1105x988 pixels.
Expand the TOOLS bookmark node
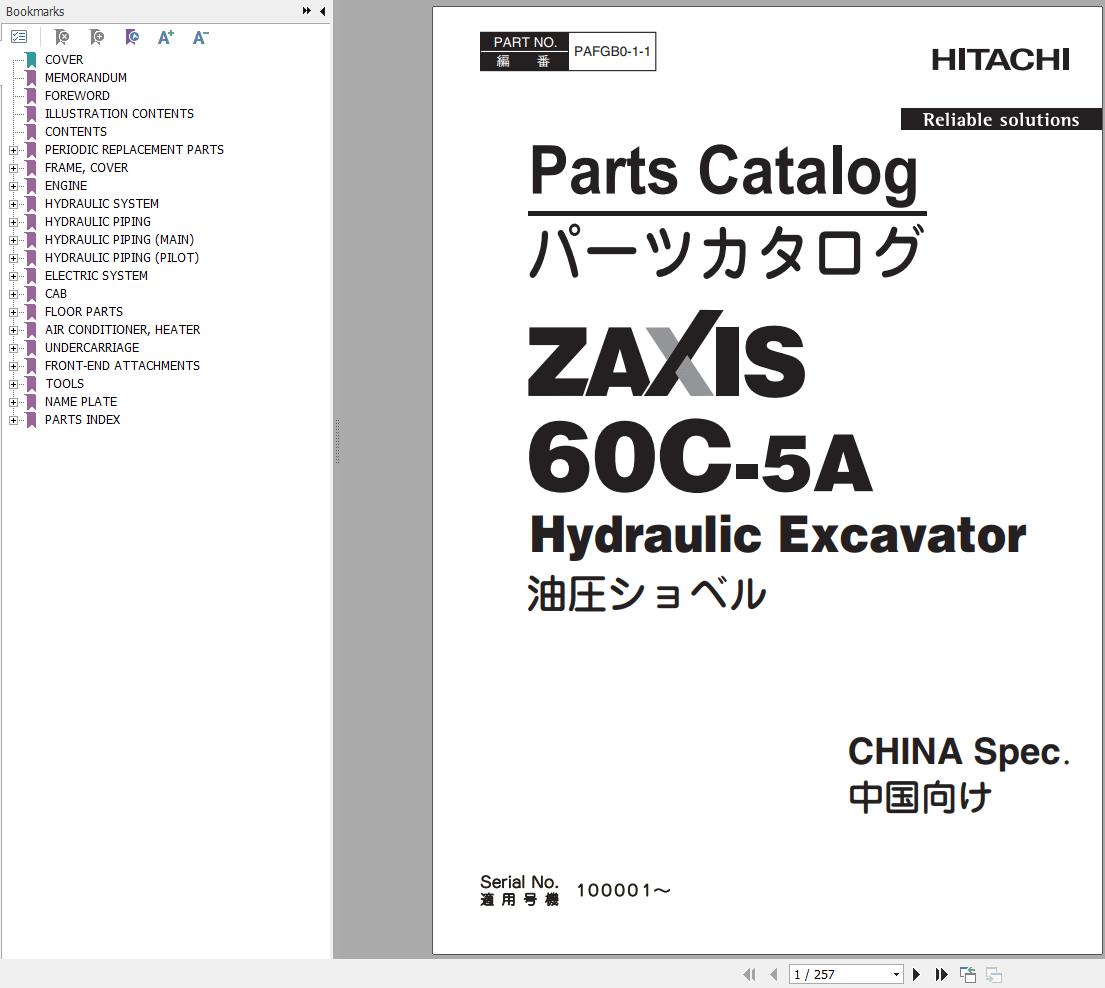(13, 384)
